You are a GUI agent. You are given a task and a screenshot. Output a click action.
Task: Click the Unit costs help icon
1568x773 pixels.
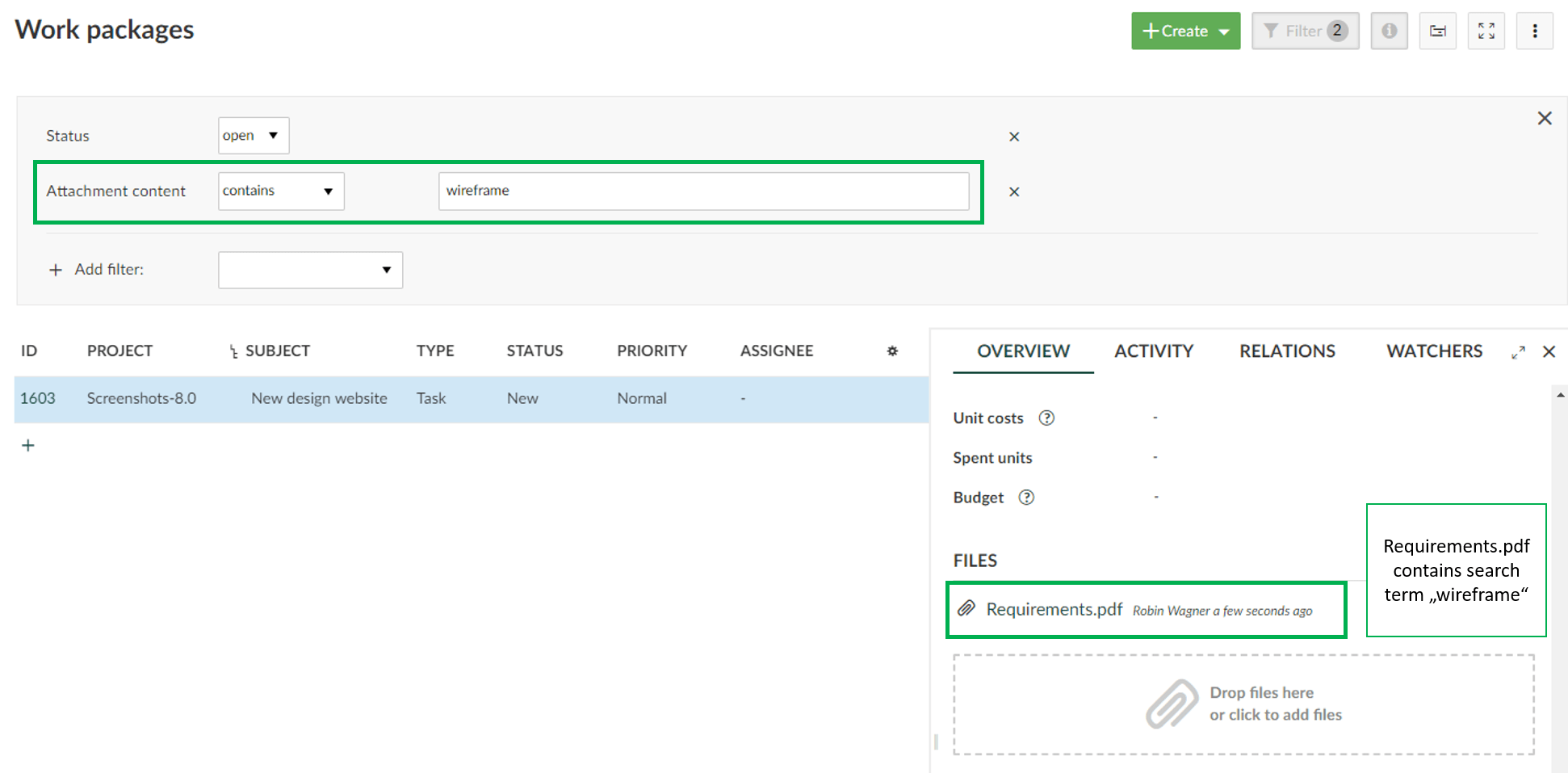click(1046, 418)
